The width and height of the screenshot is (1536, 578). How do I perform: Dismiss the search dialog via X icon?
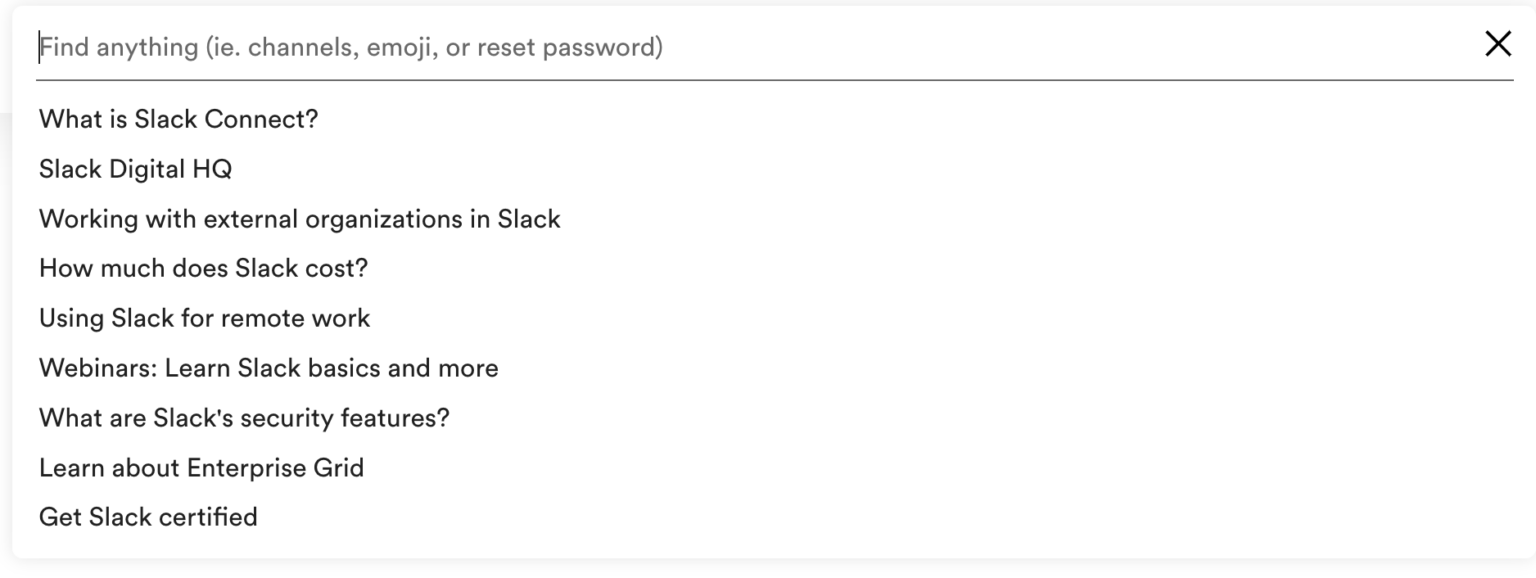coord(1497,44)
